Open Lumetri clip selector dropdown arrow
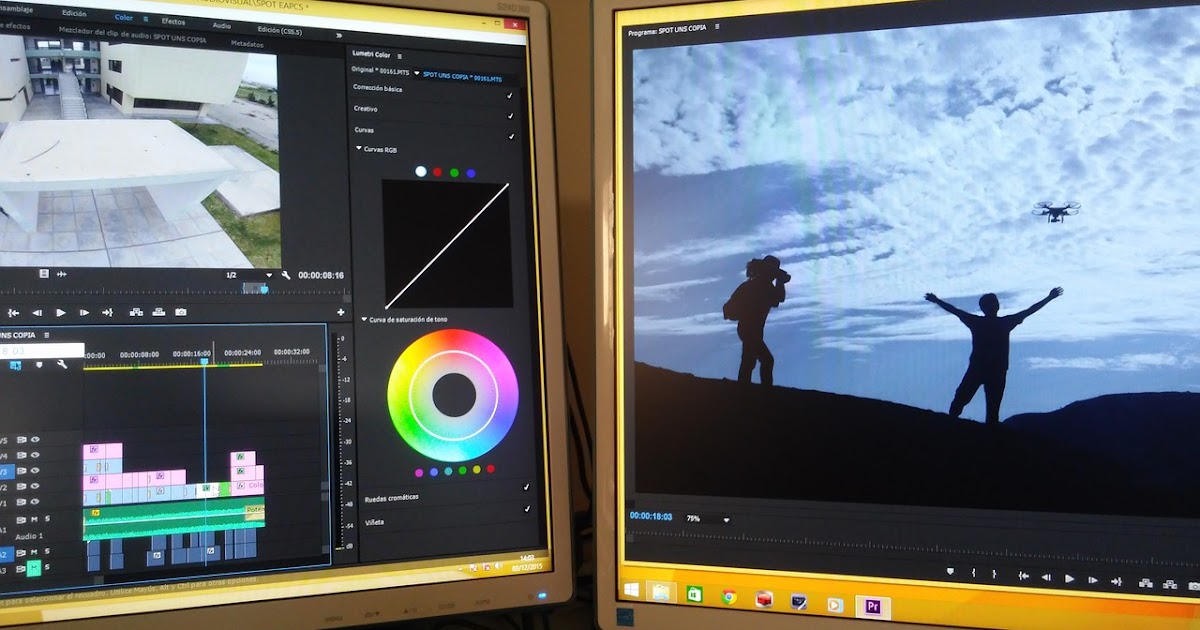1200x630 pixels. [416, 74]
